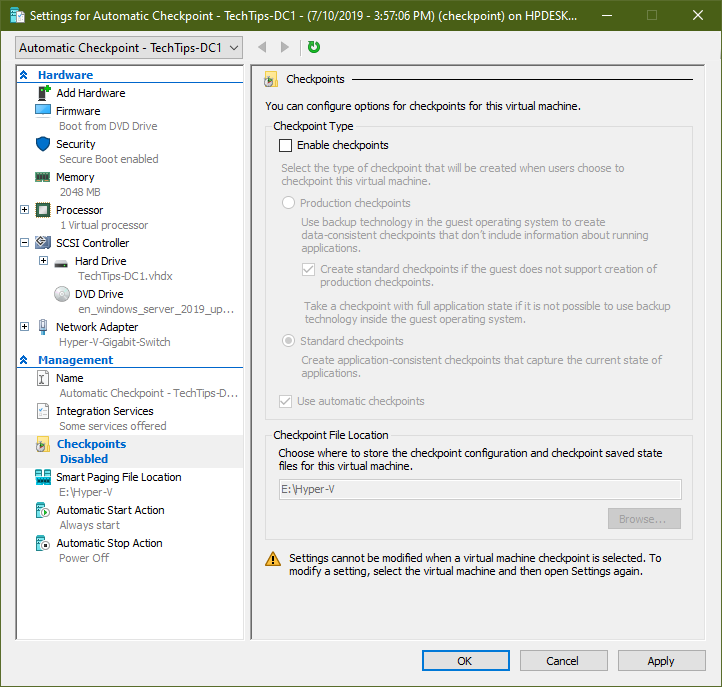Click the Firmware monitor icon

coord(43,111)
